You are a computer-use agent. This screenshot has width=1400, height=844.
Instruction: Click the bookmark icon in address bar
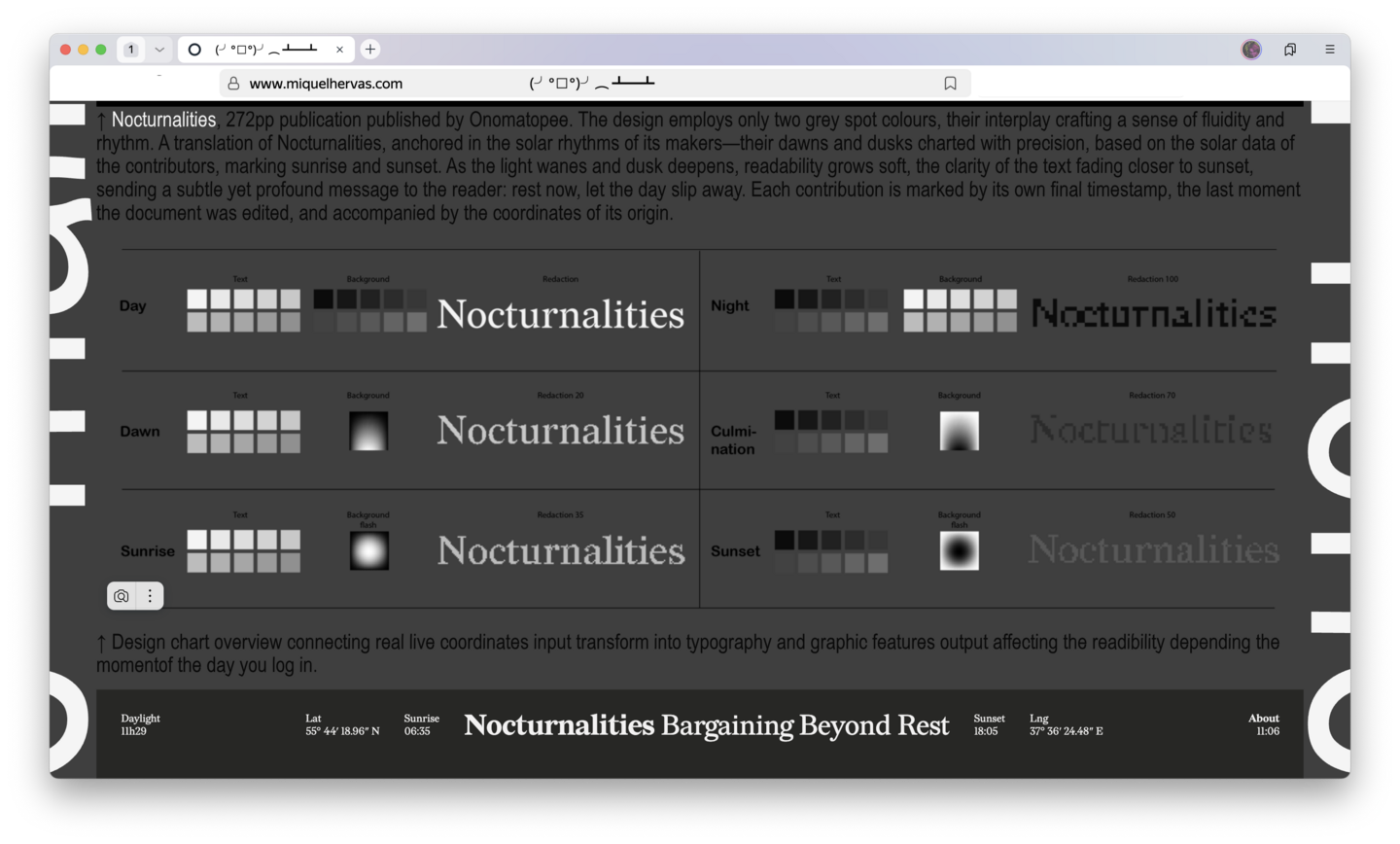950,84
